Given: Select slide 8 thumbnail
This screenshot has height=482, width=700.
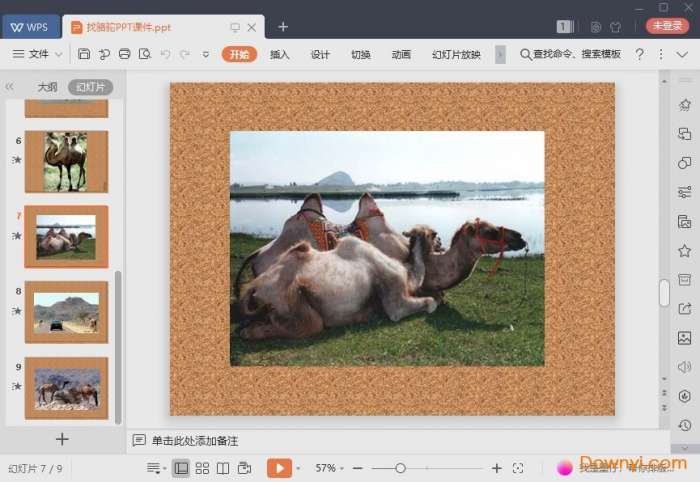Looking at the screenshot, I should (67, 312).
